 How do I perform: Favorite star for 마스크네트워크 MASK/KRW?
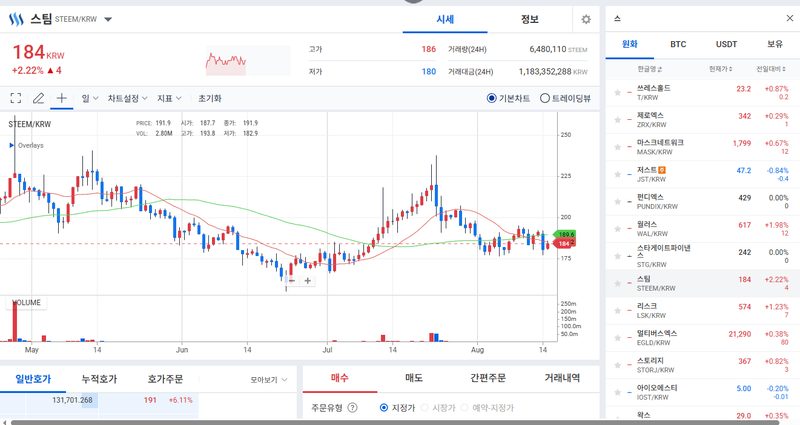click(617, 147)
